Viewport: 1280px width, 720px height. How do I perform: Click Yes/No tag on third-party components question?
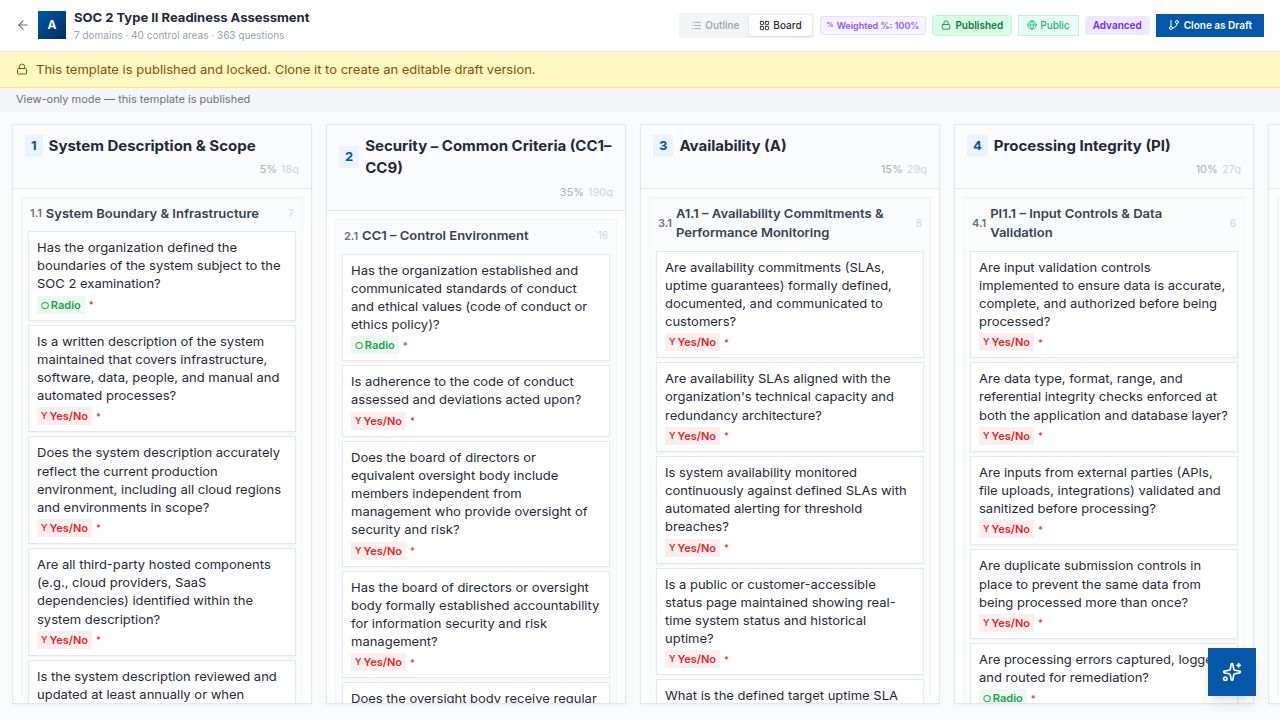(x=64, y=640)
